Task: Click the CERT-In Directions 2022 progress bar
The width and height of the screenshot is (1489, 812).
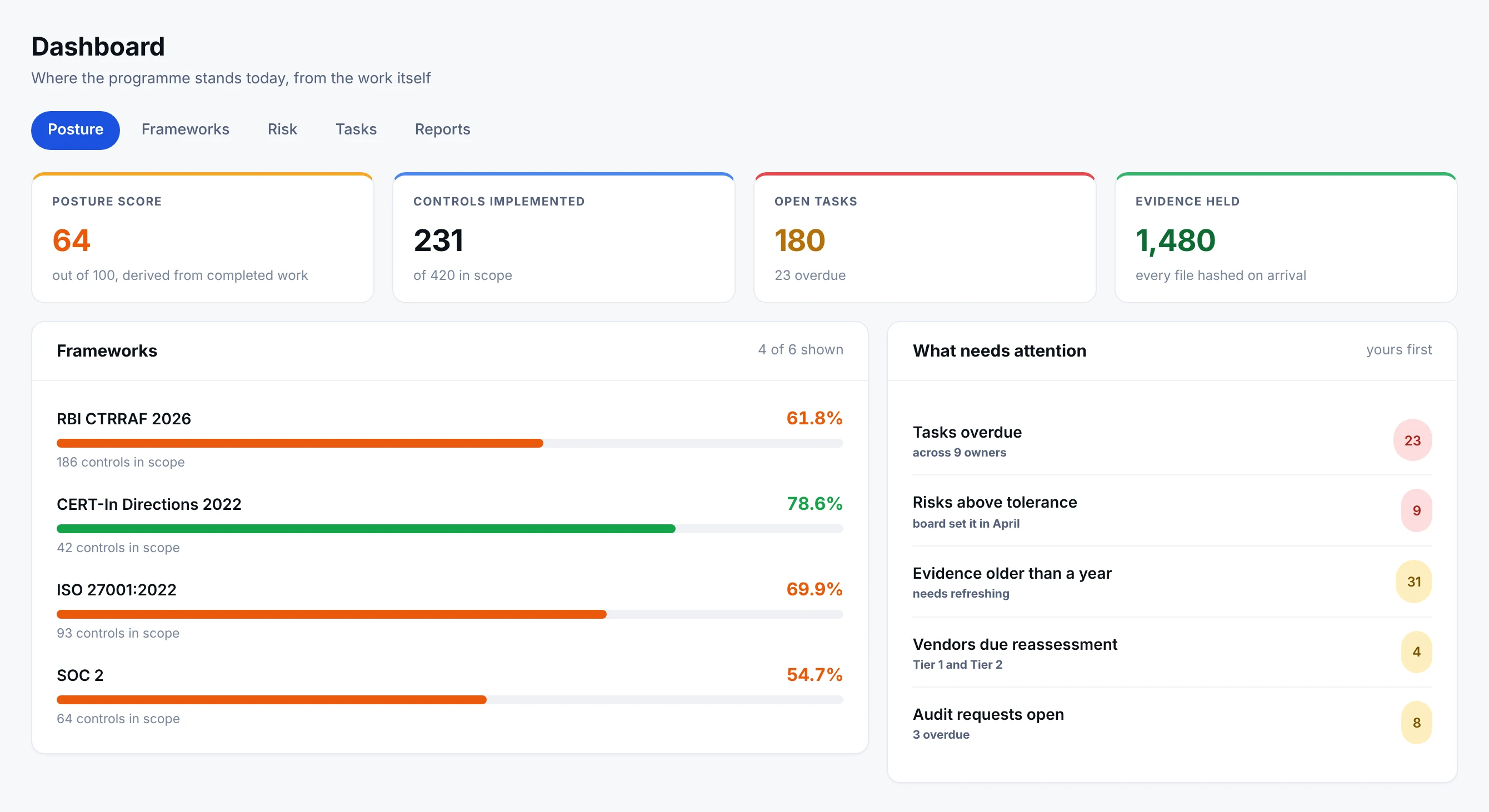Action: 449,529
